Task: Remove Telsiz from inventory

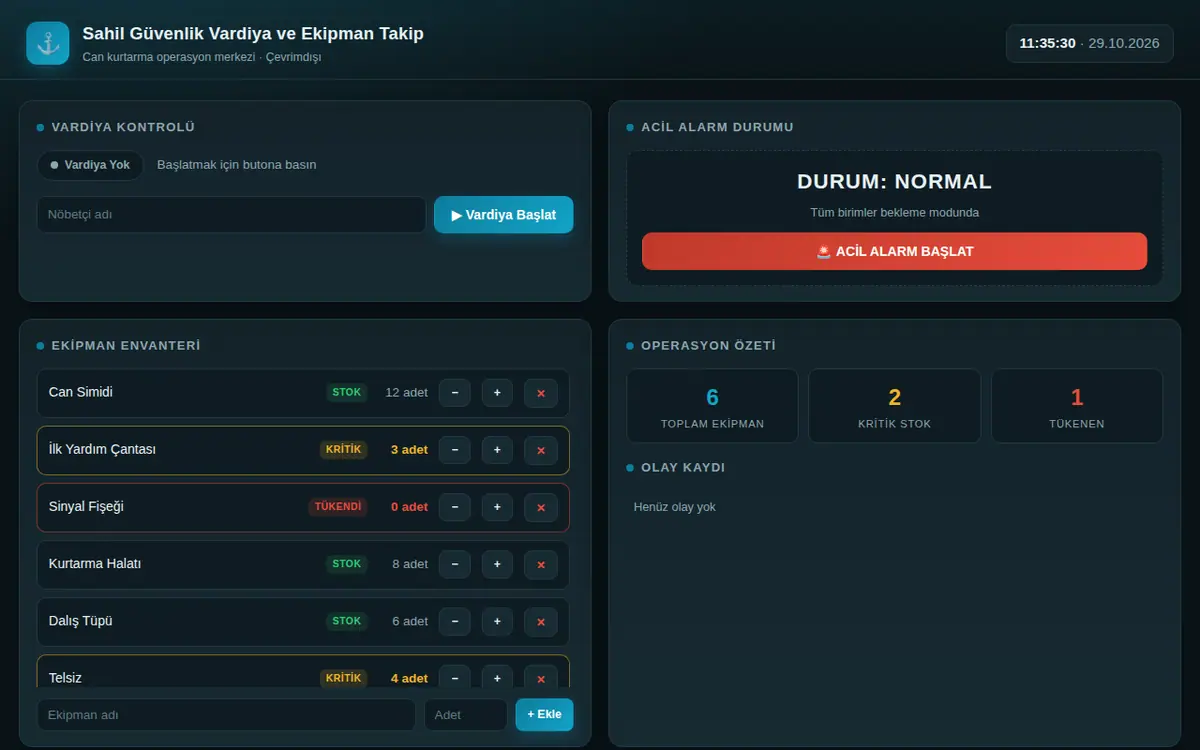Action: [x=541, y=677]
